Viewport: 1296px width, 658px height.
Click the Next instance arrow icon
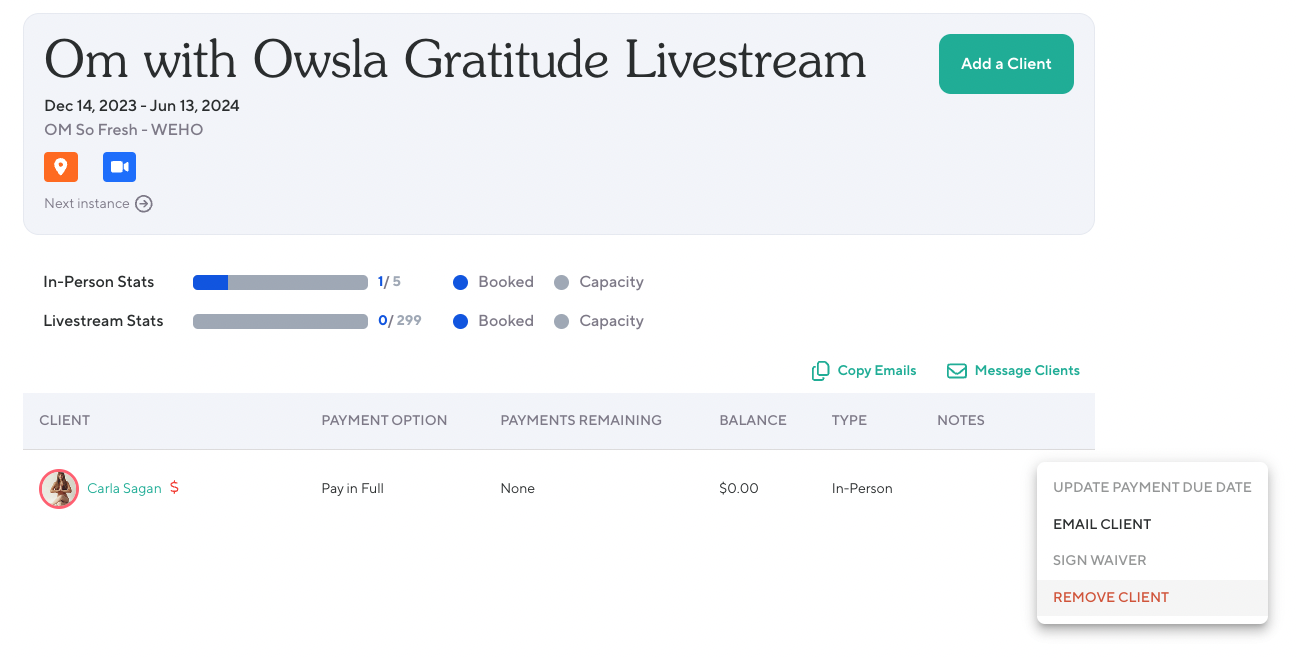144,204
